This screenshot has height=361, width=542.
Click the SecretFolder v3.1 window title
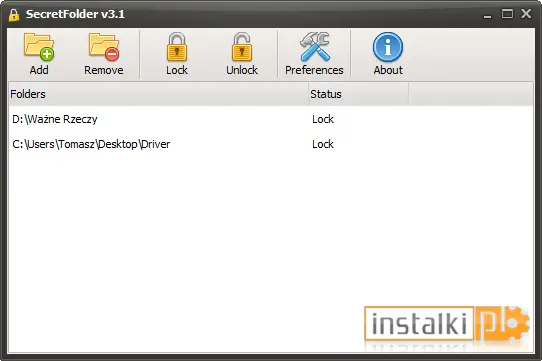[x=75, y=14]
